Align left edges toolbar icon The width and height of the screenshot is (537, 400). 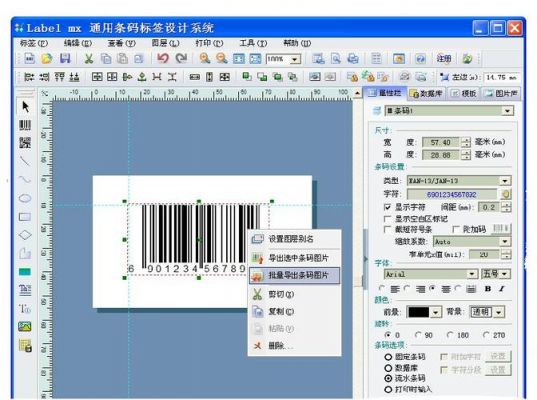tap(29, 77)
